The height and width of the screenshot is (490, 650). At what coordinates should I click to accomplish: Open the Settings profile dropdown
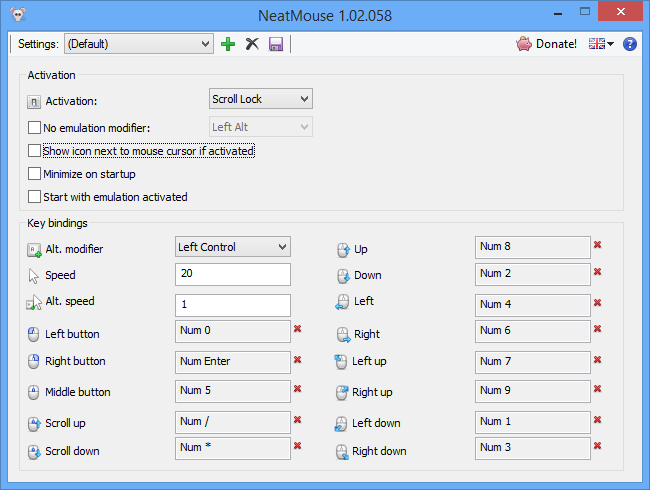pyautogui.click(x=139, y=44)
